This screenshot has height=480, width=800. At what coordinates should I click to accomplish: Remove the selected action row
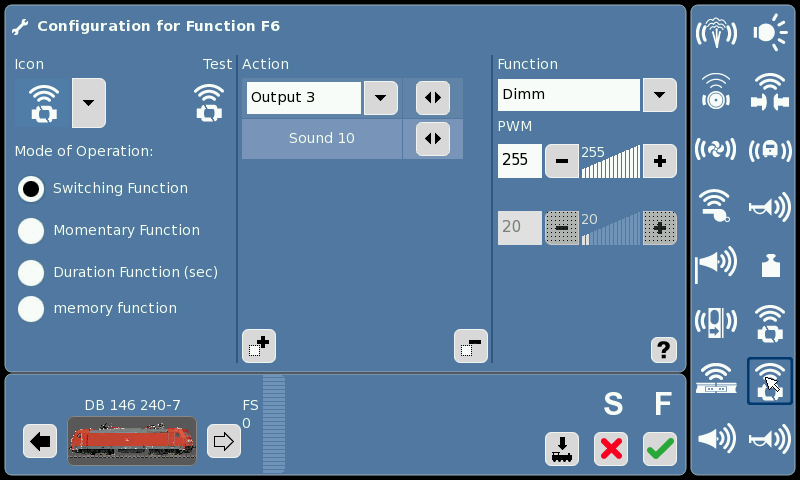[470, 346]
